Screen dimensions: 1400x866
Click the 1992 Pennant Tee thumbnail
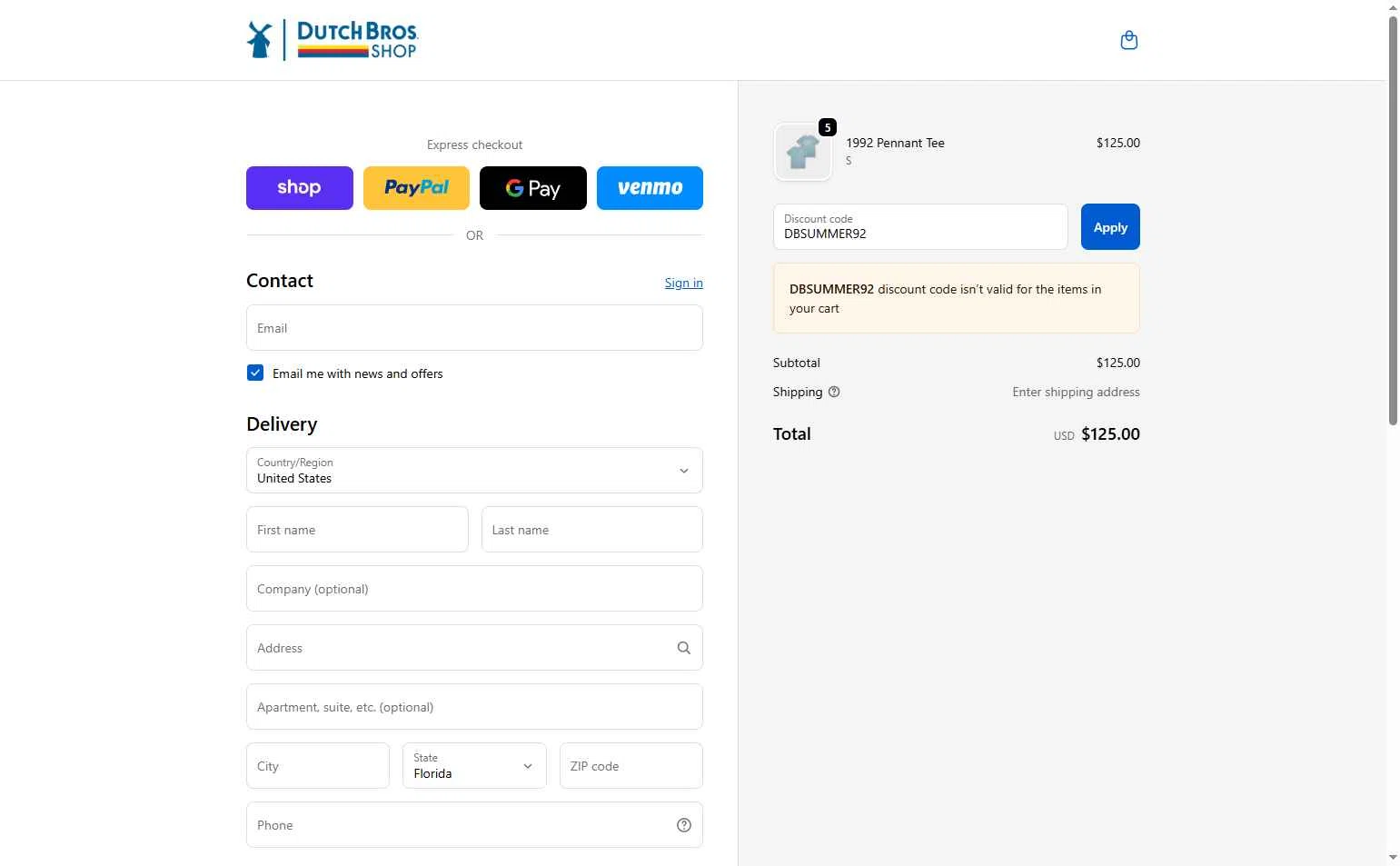coord(802,152)
